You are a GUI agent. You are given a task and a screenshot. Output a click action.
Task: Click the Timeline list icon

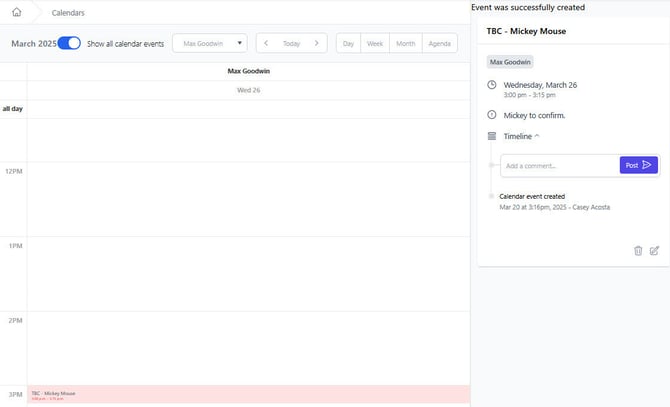[x=492, y=136]
